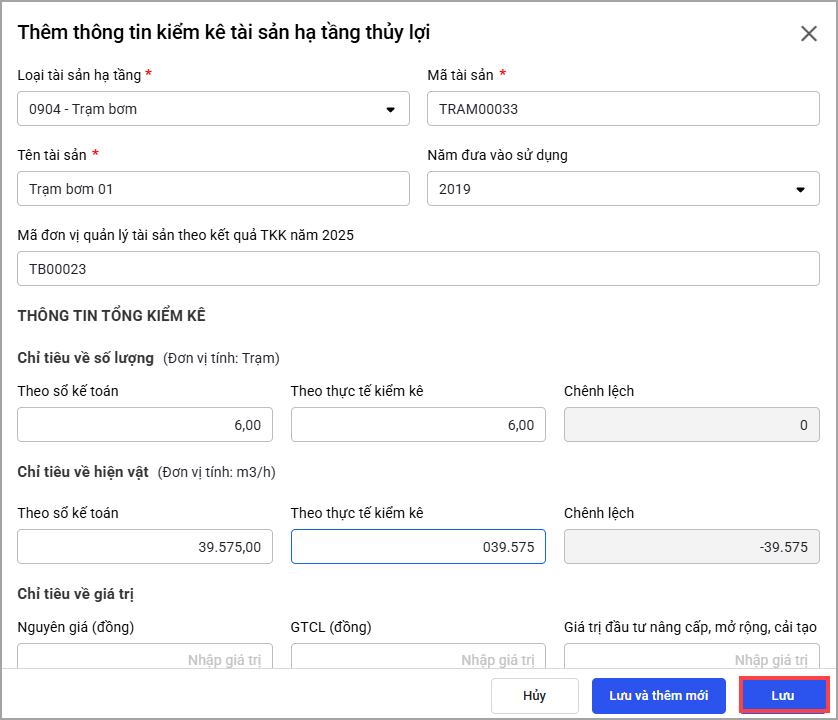Click Theo sổ kế toán quantity field 6,00
This screenshot has width=838, height=720.
click(145, 425)
